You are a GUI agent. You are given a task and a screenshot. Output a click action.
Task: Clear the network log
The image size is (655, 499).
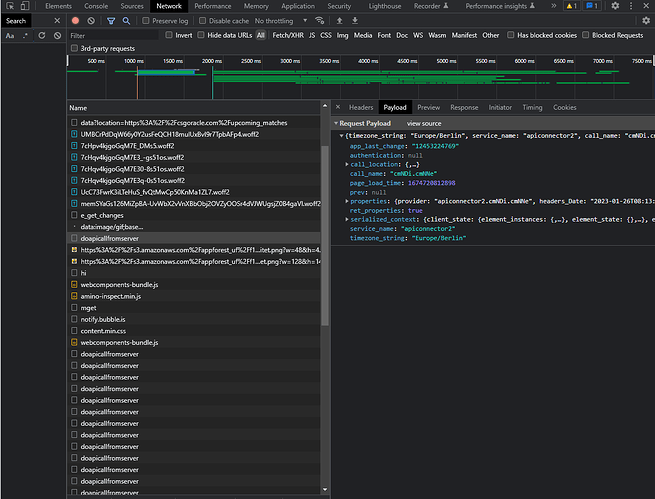pyautogui.click(x=92, y=20)
